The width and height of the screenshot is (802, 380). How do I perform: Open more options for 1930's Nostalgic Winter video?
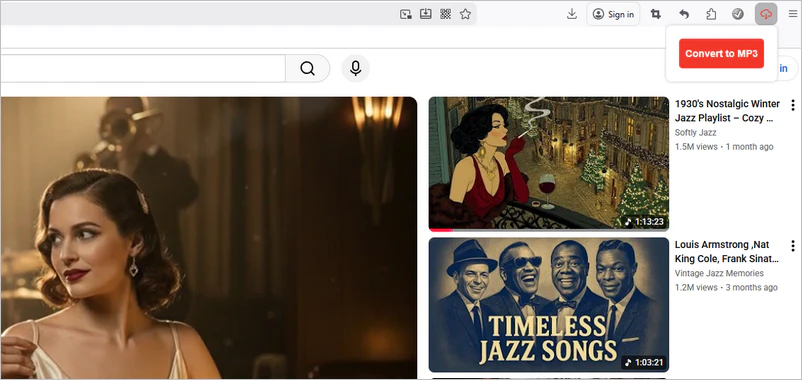(x=792, y=105)
